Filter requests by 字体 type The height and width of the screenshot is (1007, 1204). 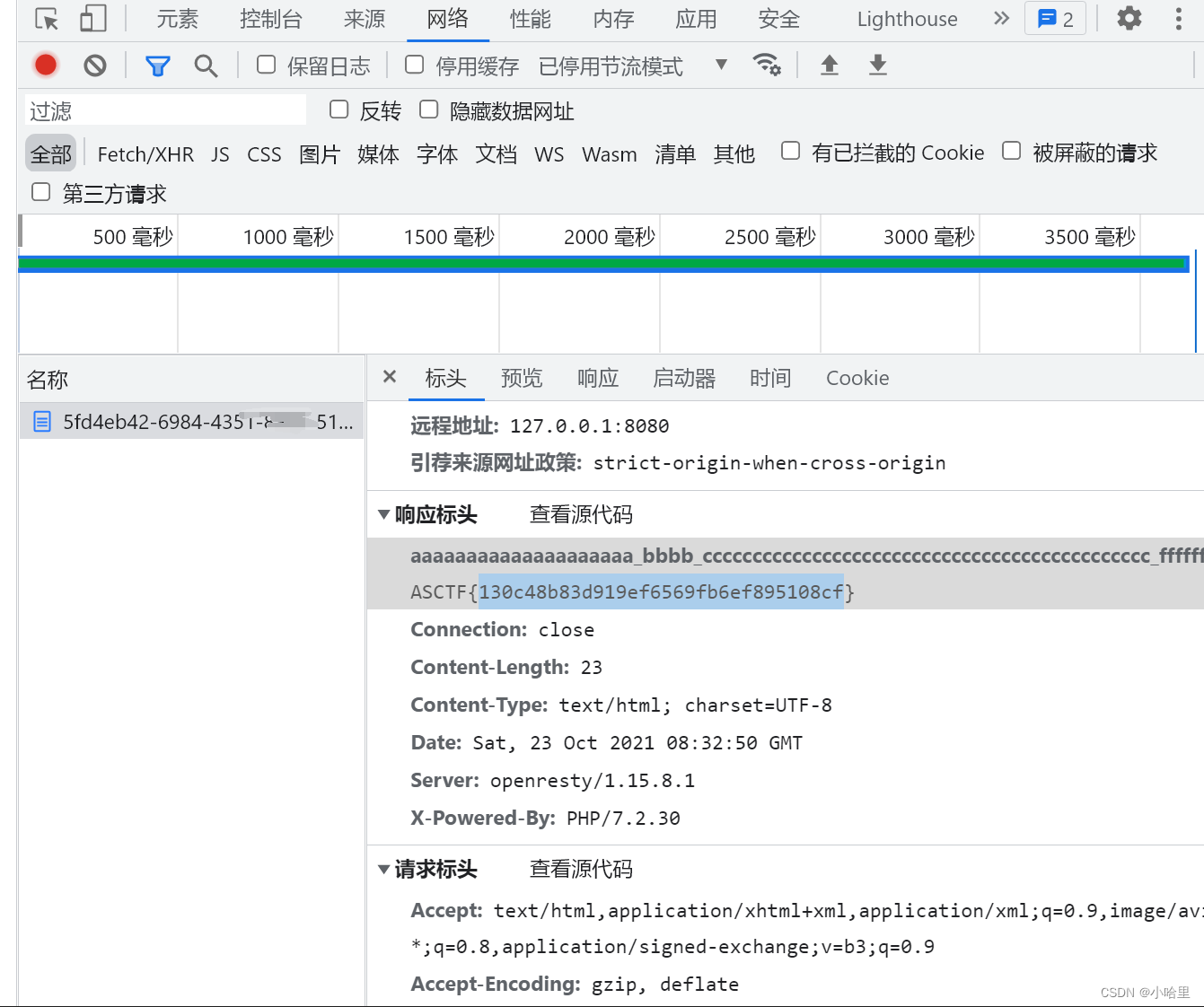coord(437,154)
